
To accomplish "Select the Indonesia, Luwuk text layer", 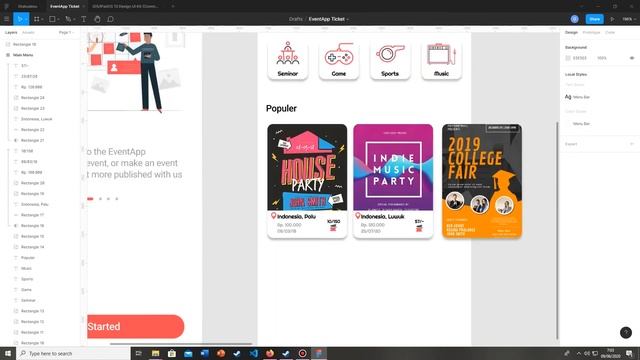I will [37, 119].
